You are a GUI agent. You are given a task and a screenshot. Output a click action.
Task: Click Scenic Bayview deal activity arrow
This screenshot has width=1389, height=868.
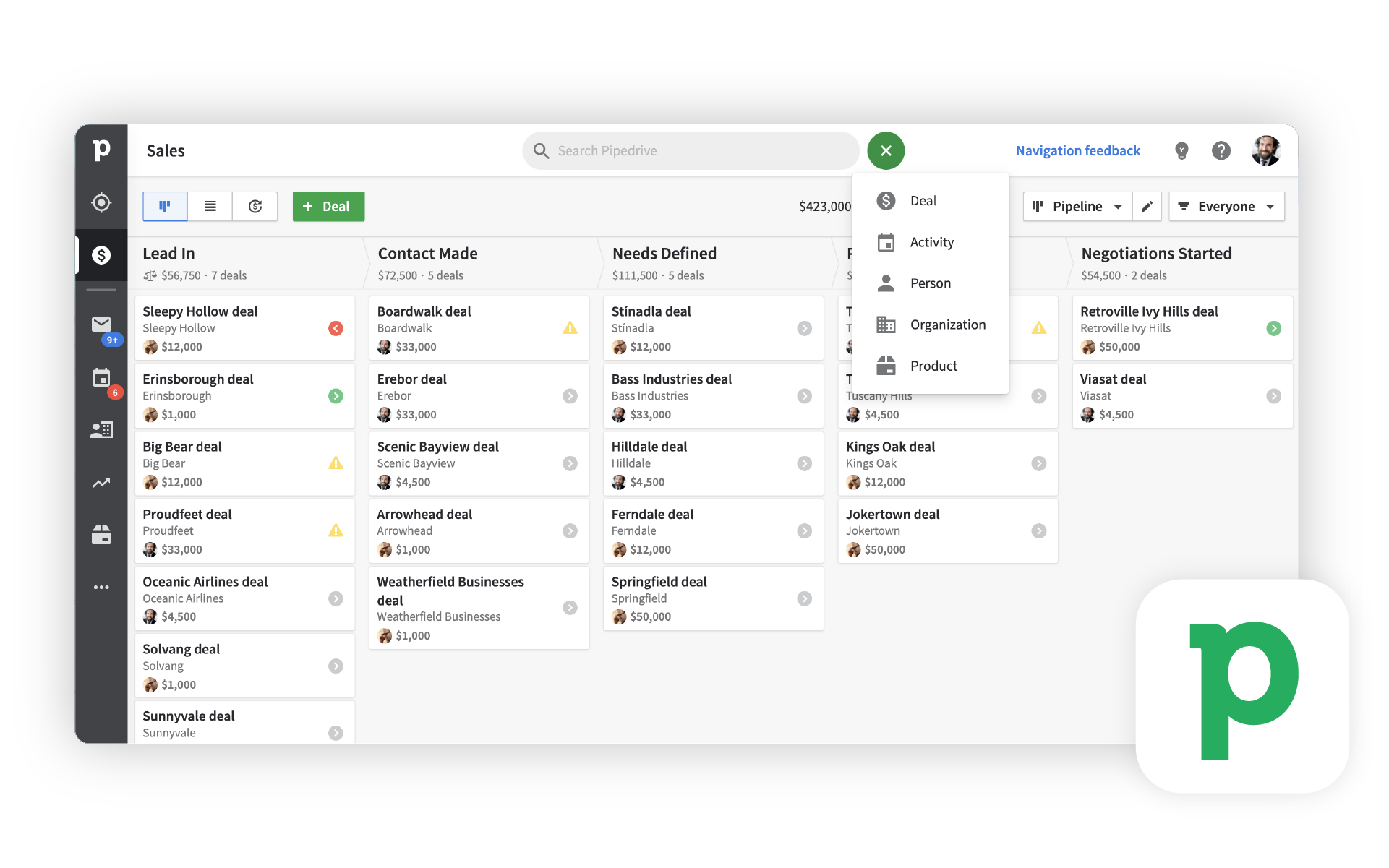570,463
